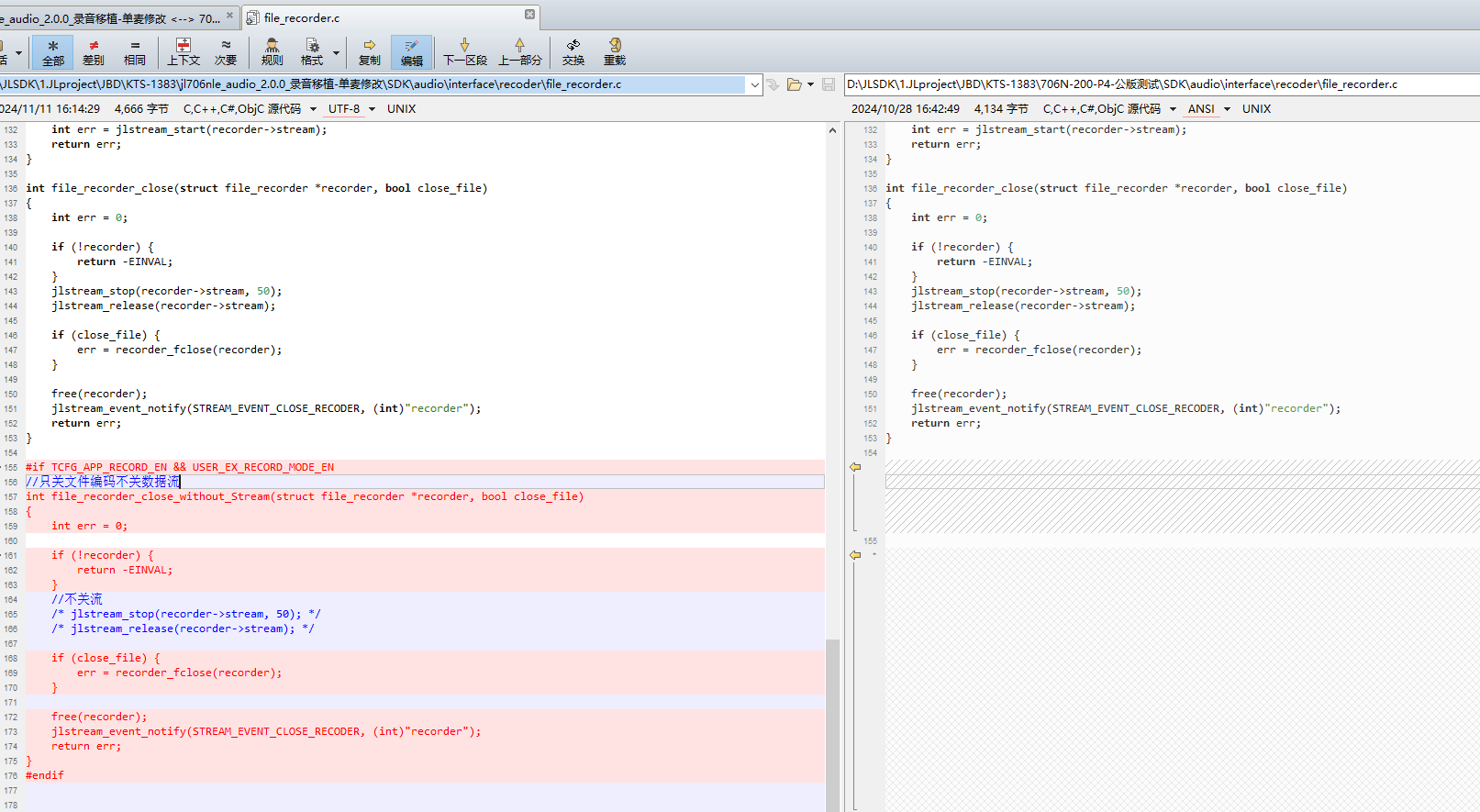Switch to the jl706nle_audio folder compare tab
This screenshot has height=812, width=1480.
tap(110, 17)
